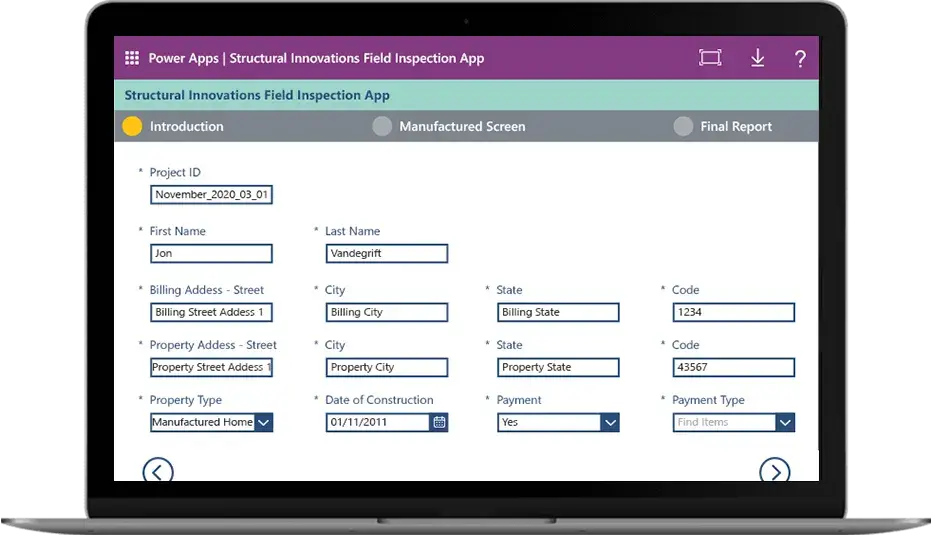Switch to the Introduction tab label

point(186,126)
